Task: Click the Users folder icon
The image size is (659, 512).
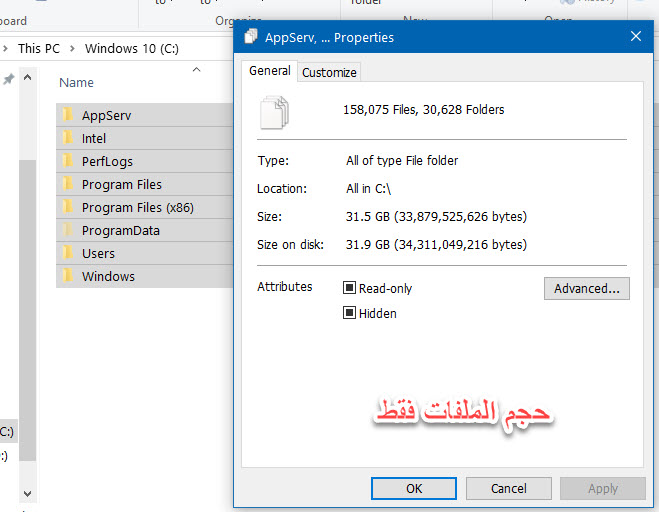Action: (68, 253)
